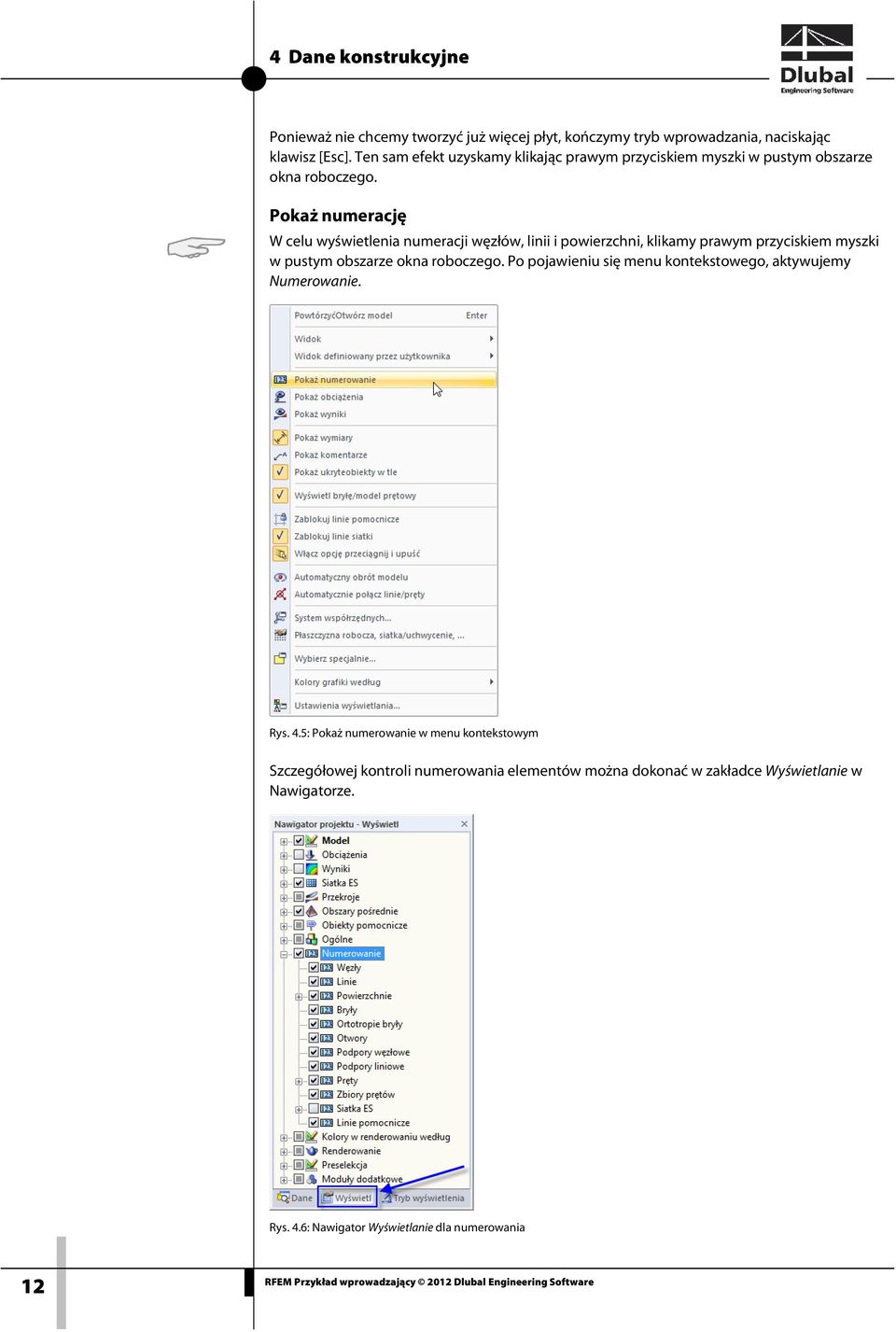The width and height of the screenshot is (896, 1332).
Task: Select the Ortotropie bryły tree item
Action: tap(370, 1024)
